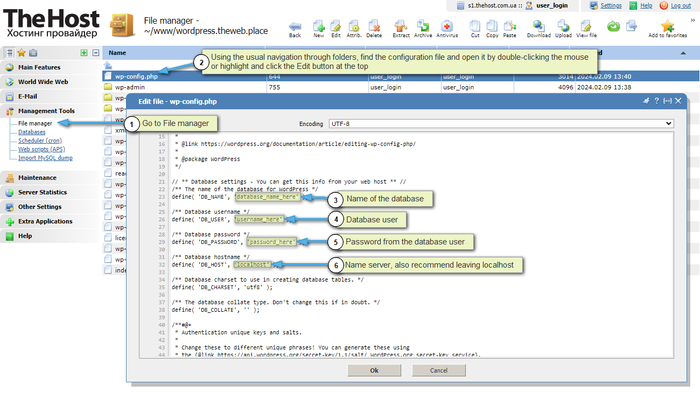
Task: Expand the Help section in sidebar
Action: [51, 236]
